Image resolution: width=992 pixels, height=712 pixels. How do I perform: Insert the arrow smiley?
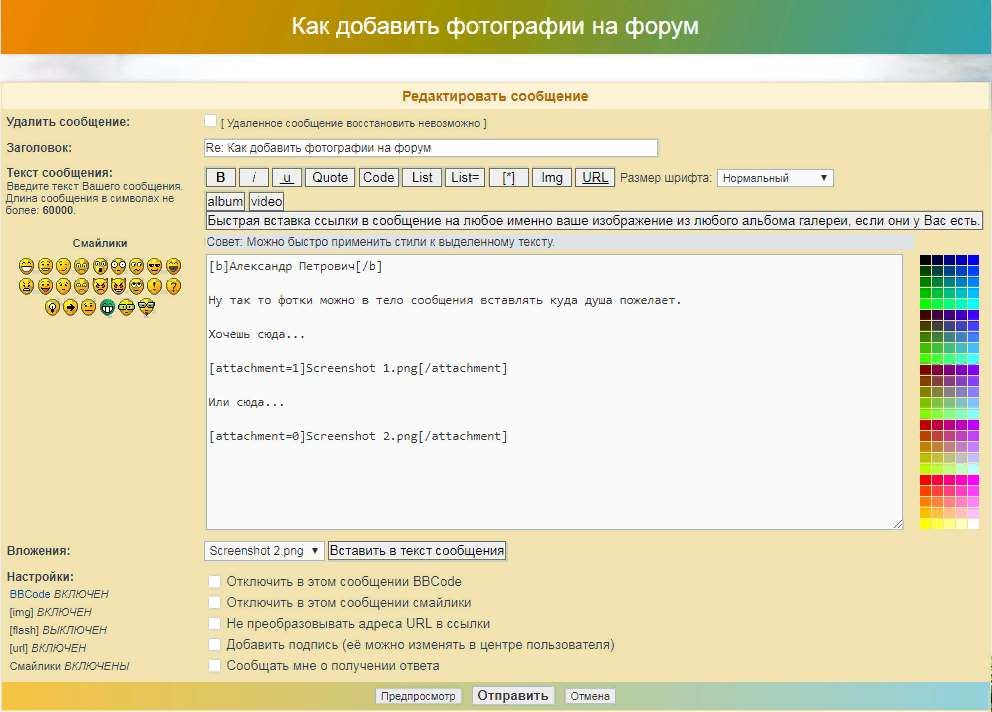point(70,308)
